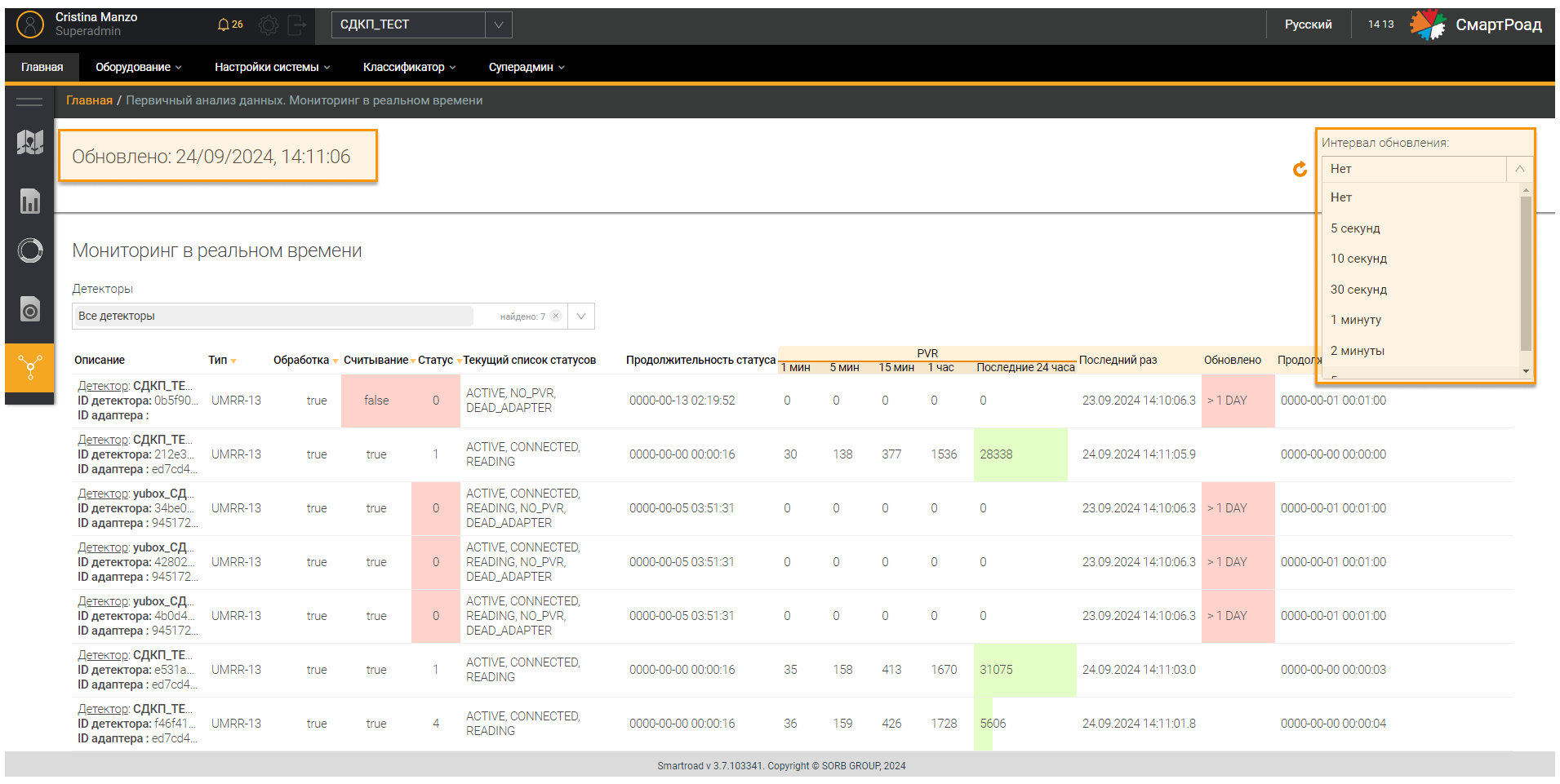The height and width of the screenshot is (784, 1560).
Task: Select 30 секунд refresh interval
Action: click(1420, 290)
